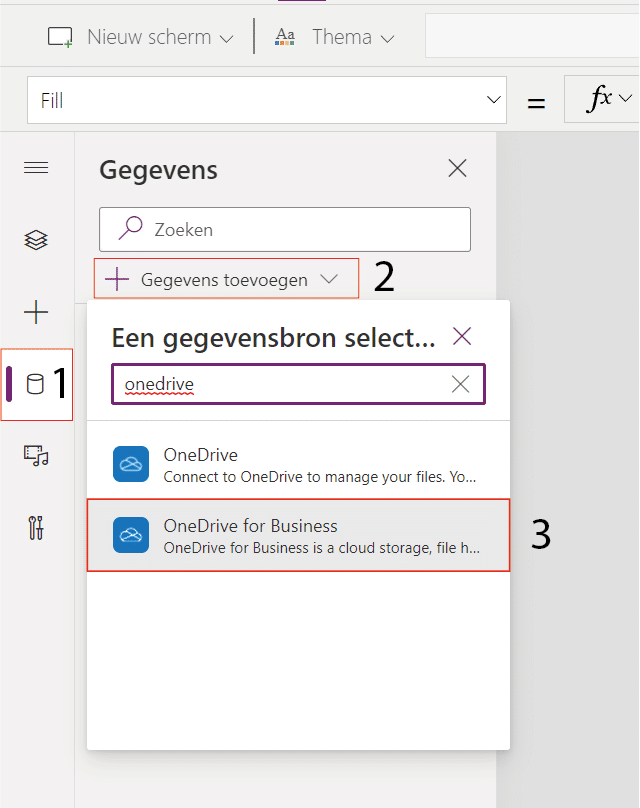The image size is (640, 808).
Task: Click the OneDrive for Business cloud icon
Action: (x=131, y=535)
